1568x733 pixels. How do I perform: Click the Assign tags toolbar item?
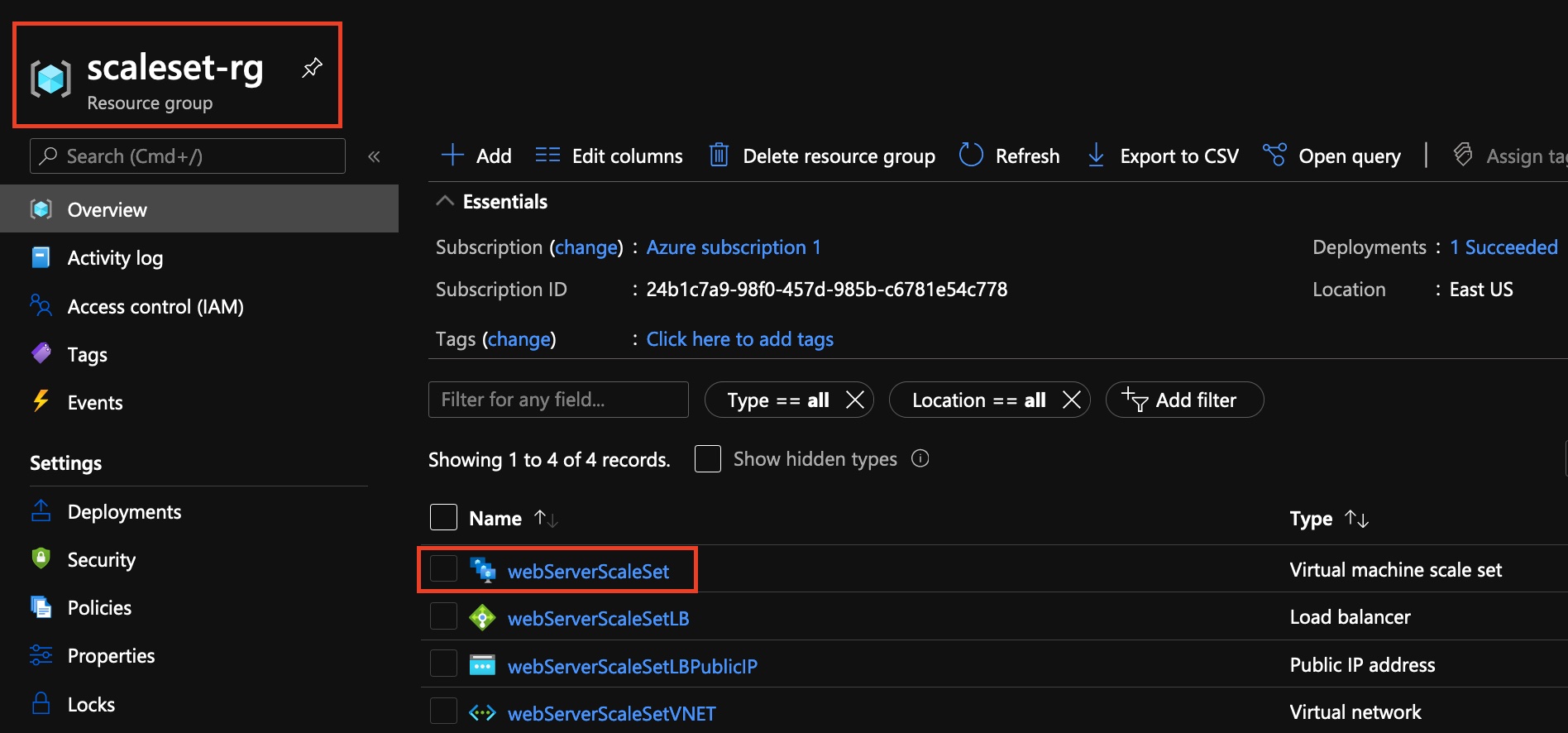point(1510,156)
